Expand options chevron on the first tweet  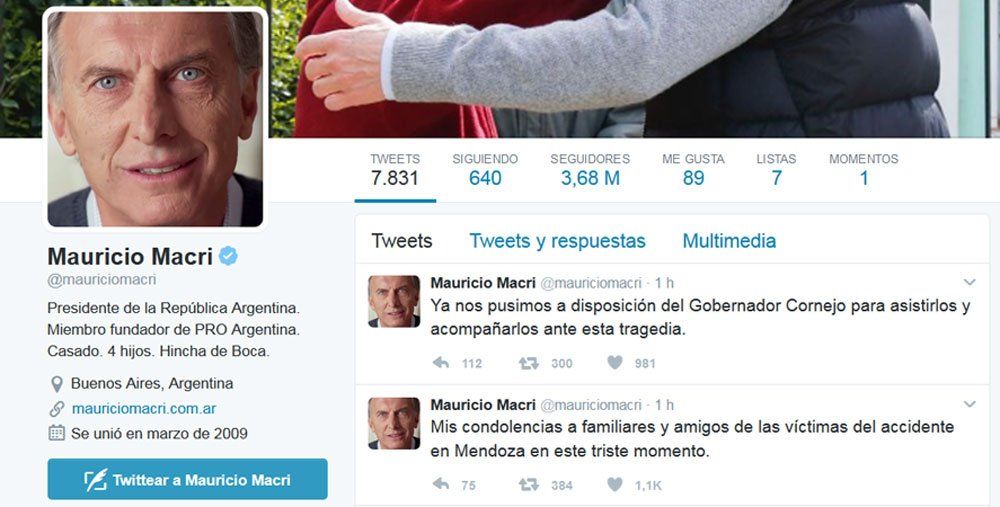pyautogui.click(x=969, y=282)
